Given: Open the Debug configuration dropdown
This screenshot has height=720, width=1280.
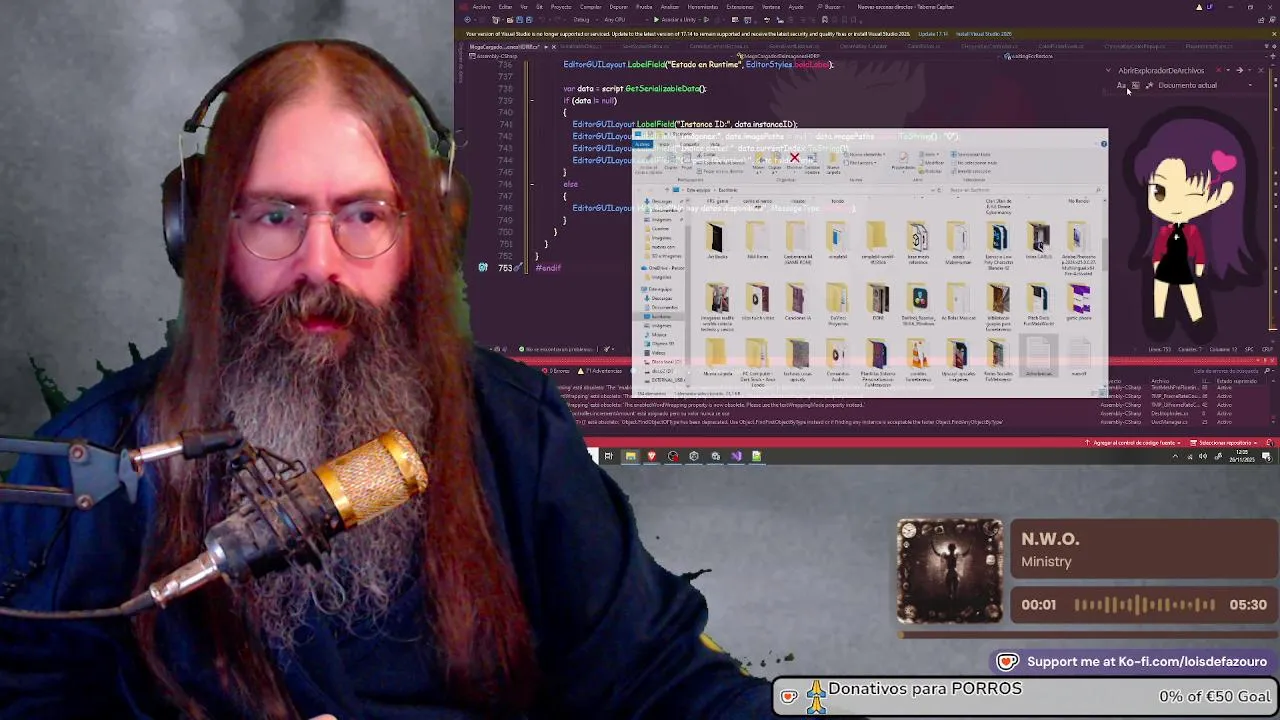Looking at the screenshot, I should pyautogui.click(x=583, y=20).
